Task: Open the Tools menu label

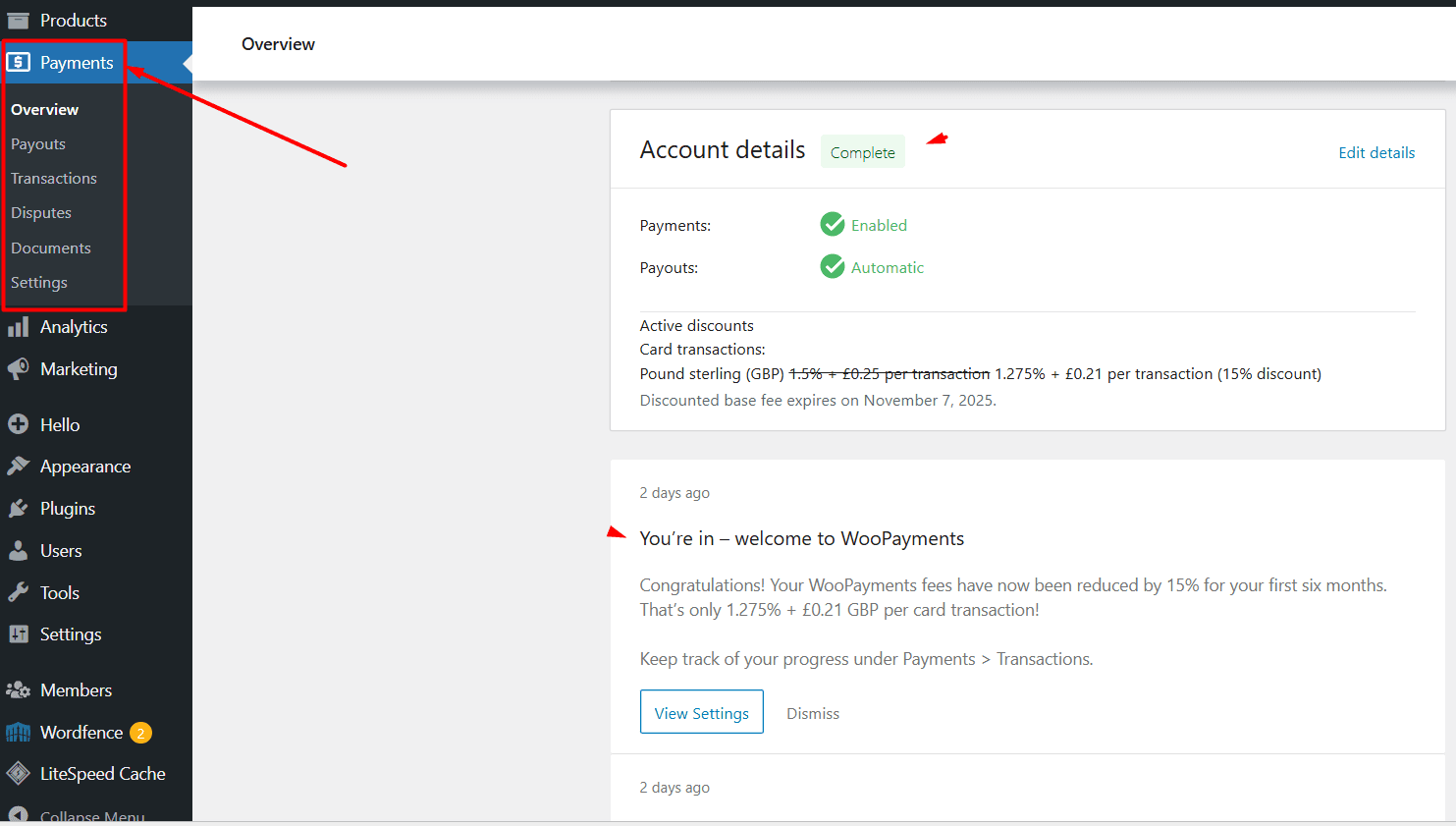Action: (60, 593)
